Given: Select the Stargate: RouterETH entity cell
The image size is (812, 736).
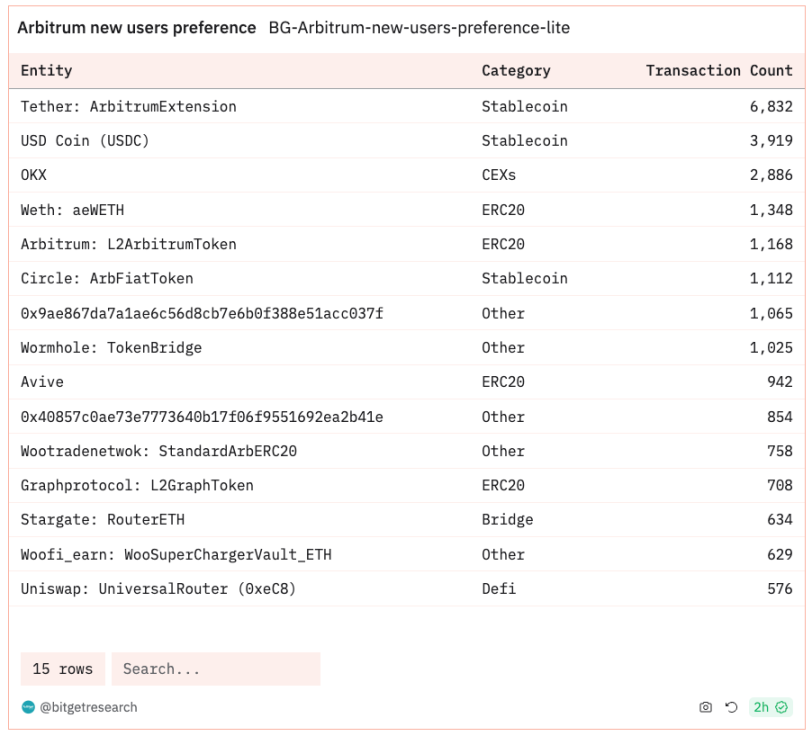Looking at the screenshot, I should pyautogui.click(x=103, y=520).
